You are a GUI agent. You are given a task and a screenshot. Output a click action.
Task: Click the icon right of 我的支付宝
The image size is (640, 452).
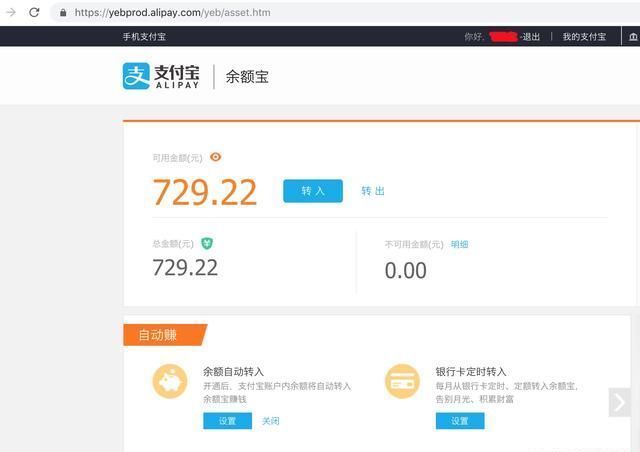coord(633,37)
